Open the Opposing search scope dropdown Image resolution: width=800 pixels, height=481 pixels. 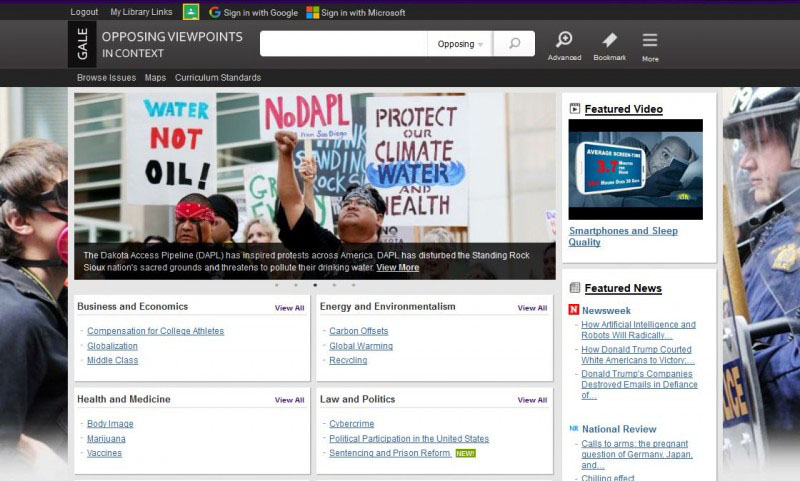[460, 44]
